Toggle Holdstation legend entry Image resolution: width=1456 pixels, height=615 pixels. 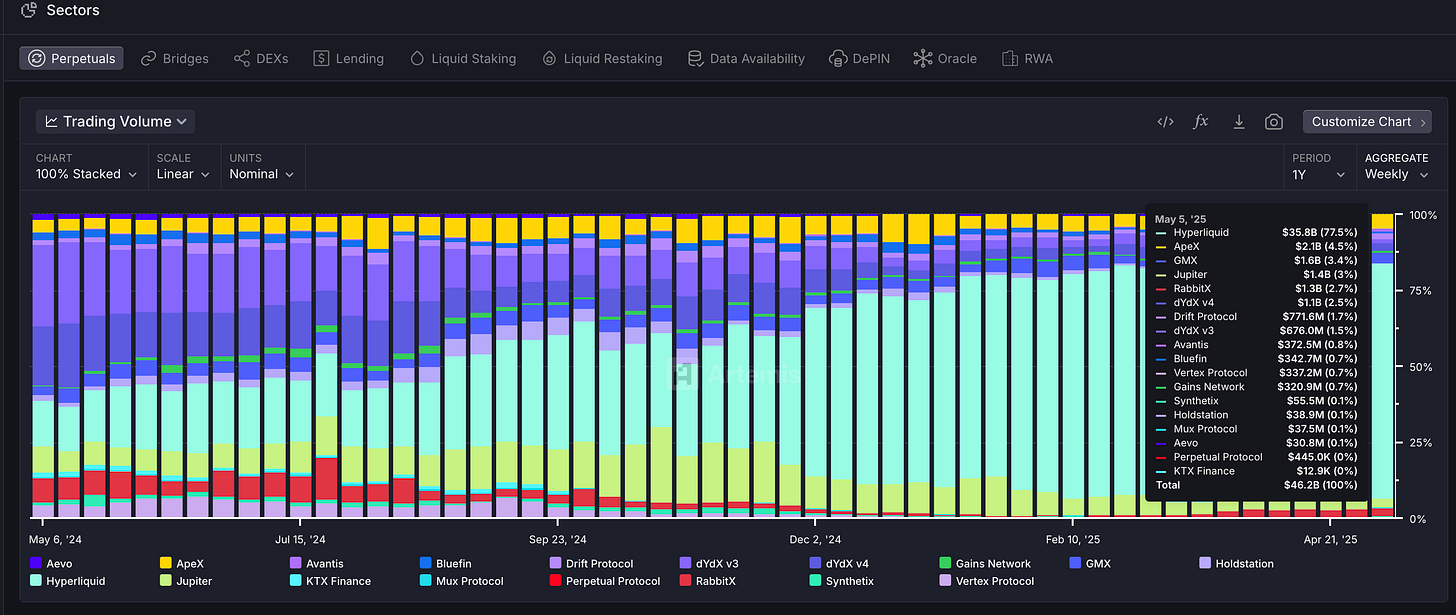click(x=1237, y=564)
